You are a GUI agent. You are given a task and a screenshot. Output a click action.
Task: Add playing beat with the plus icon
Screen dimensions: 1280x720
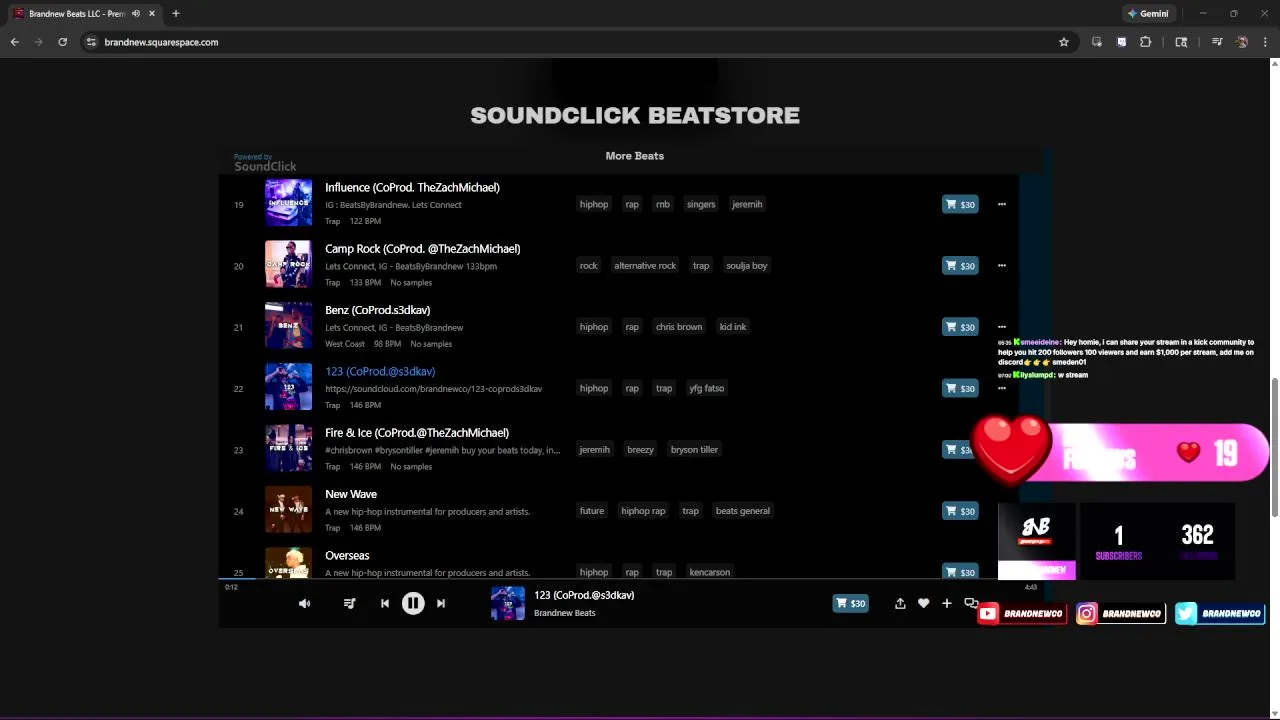(x=947, y=603)
